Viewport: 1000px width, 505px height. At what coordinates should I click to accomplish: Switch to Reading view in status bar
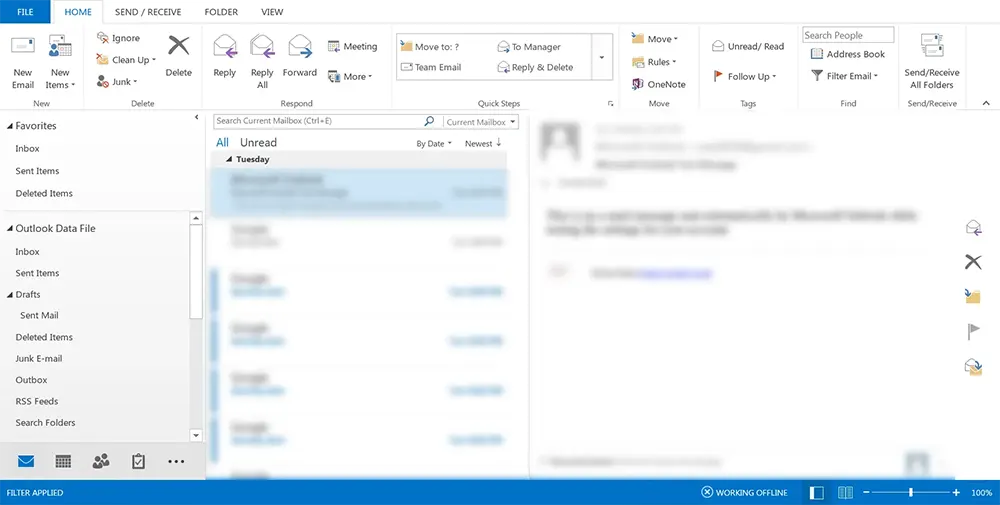(846, 492)
